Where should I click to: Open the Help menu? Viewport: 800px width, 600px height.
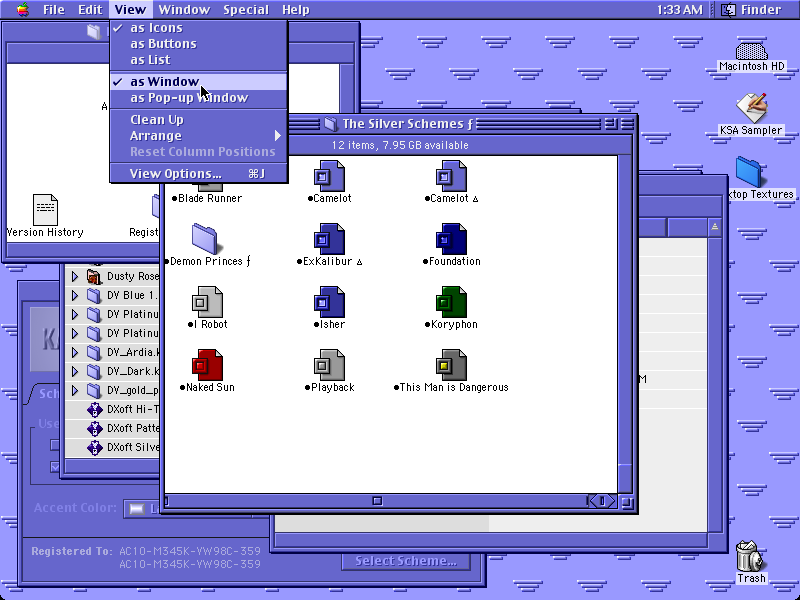click(296, 10)
